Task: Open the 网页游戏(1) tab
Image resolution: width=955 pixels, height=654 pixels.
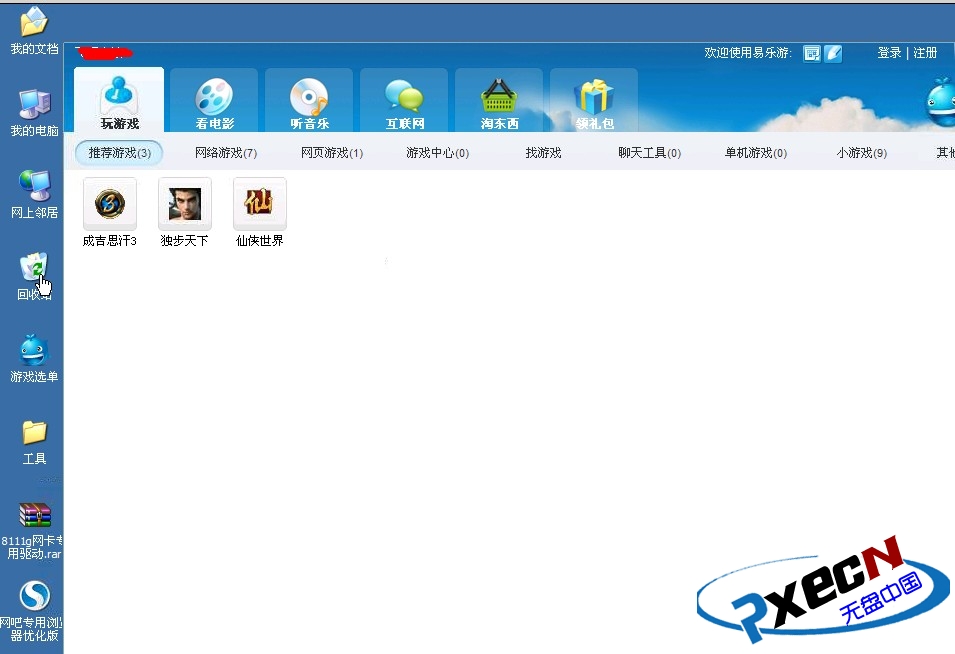Action: tap(331, 152)
